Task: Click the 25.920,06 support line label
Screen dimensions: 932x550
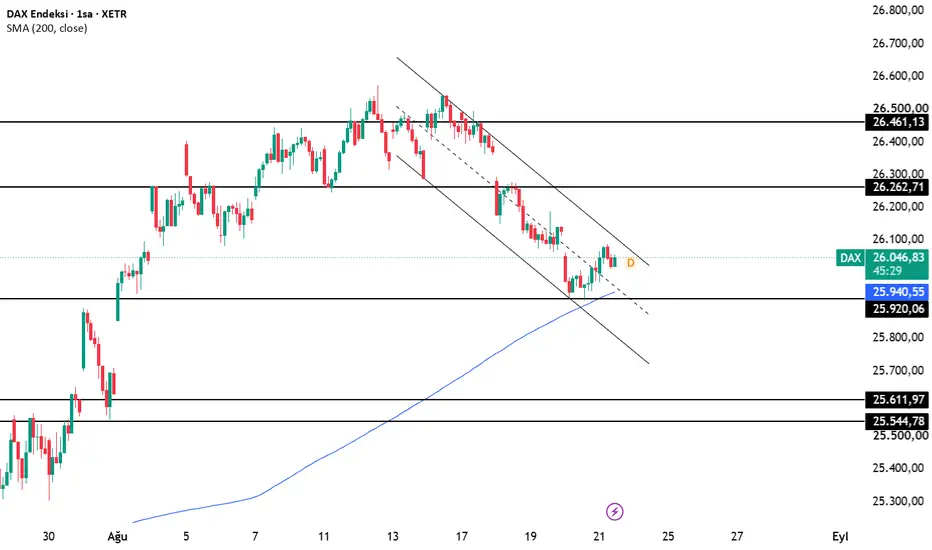Action: click(897, 309)
